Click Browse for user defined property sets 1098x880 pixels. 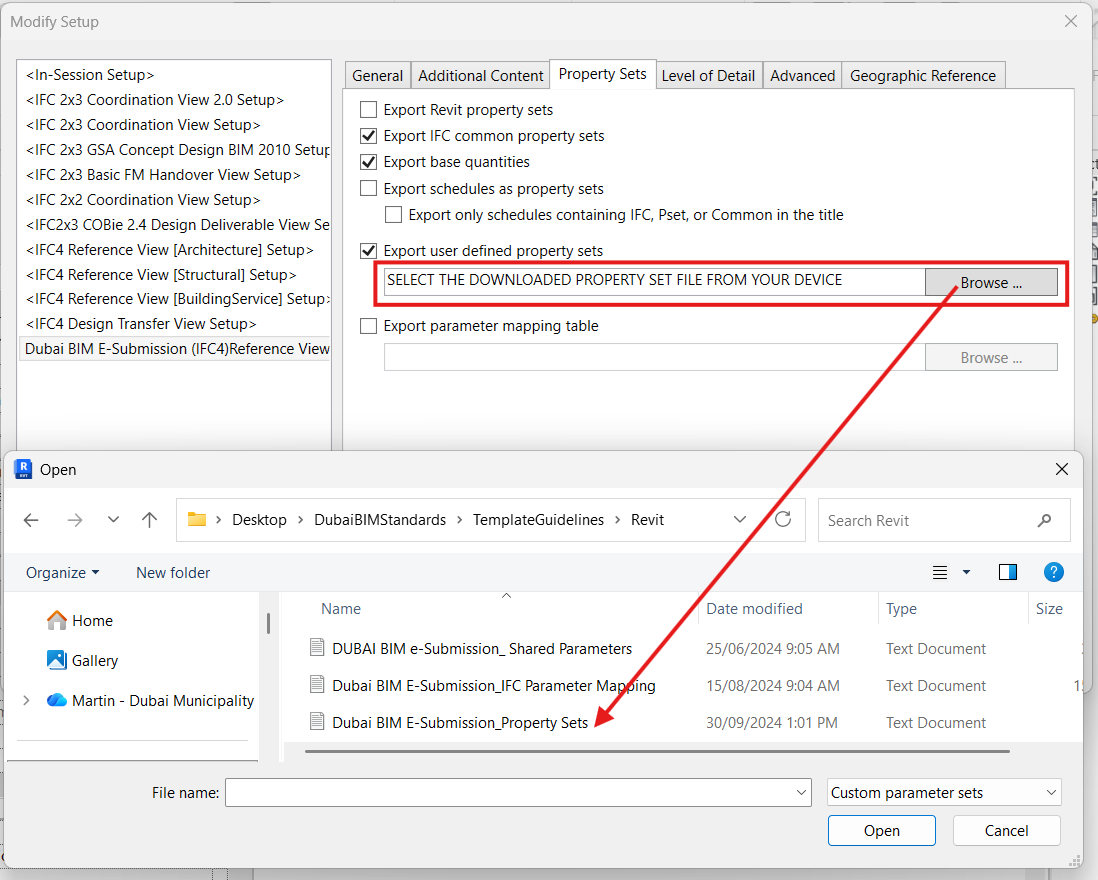pyautogui.click(x=991, y=283)
